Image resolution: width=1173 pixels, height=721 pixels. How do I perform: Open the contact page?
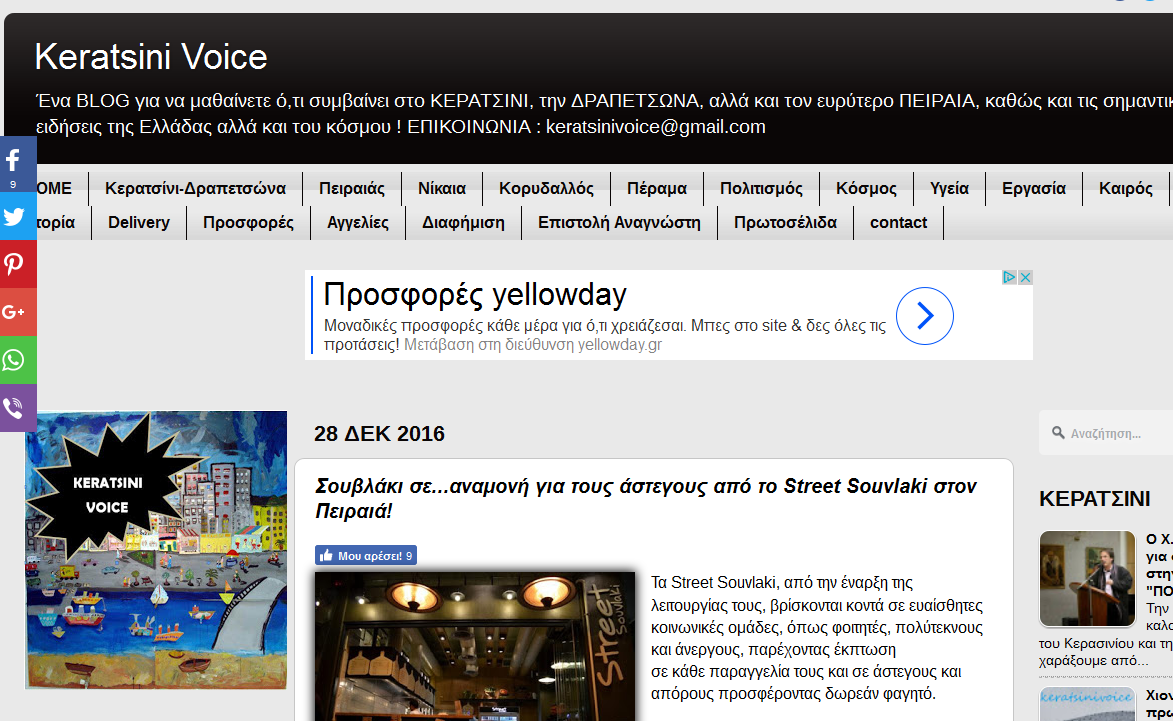[898, 223]
